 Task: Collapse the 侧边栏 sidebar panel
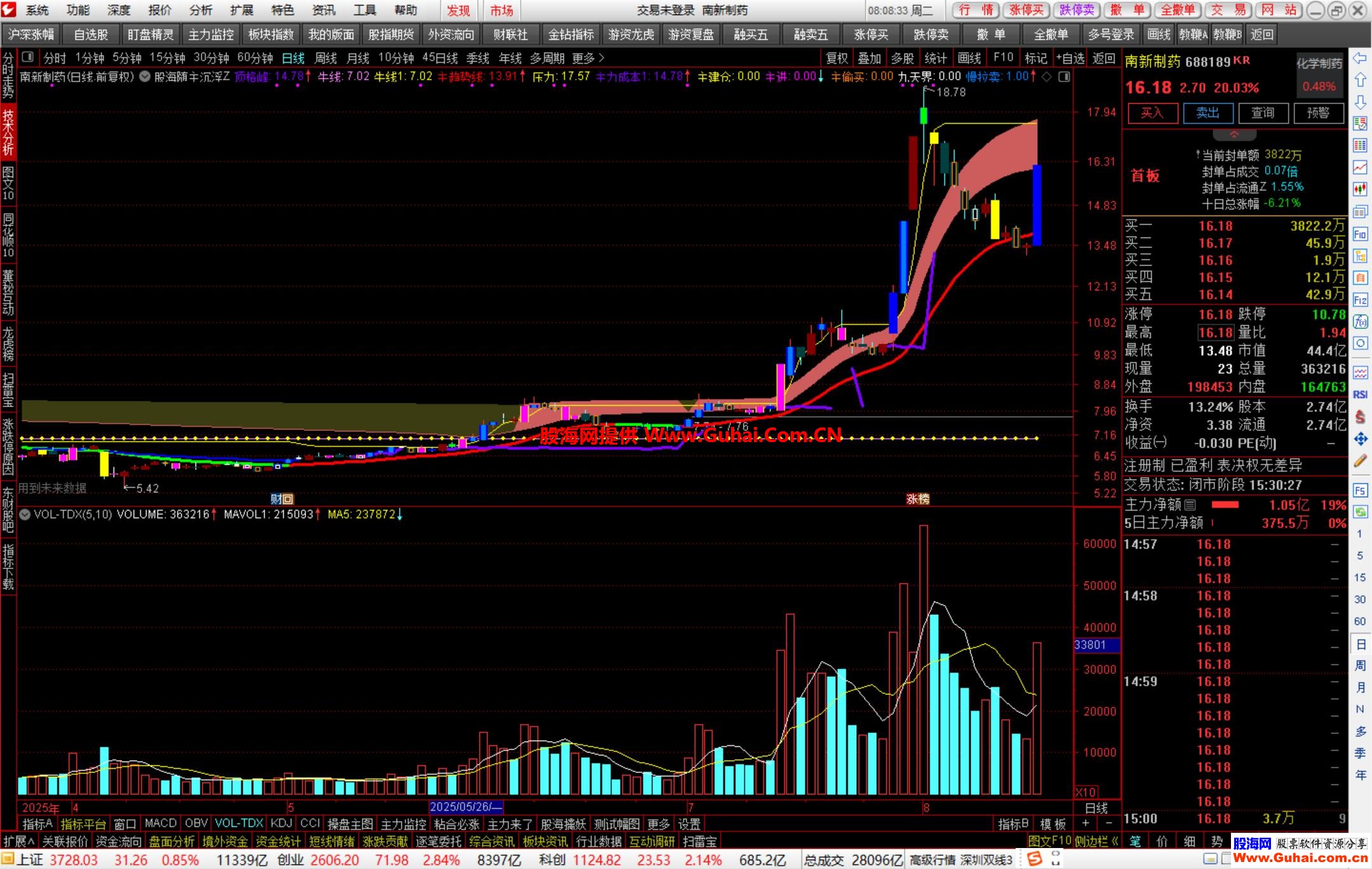coord(1096,841)
